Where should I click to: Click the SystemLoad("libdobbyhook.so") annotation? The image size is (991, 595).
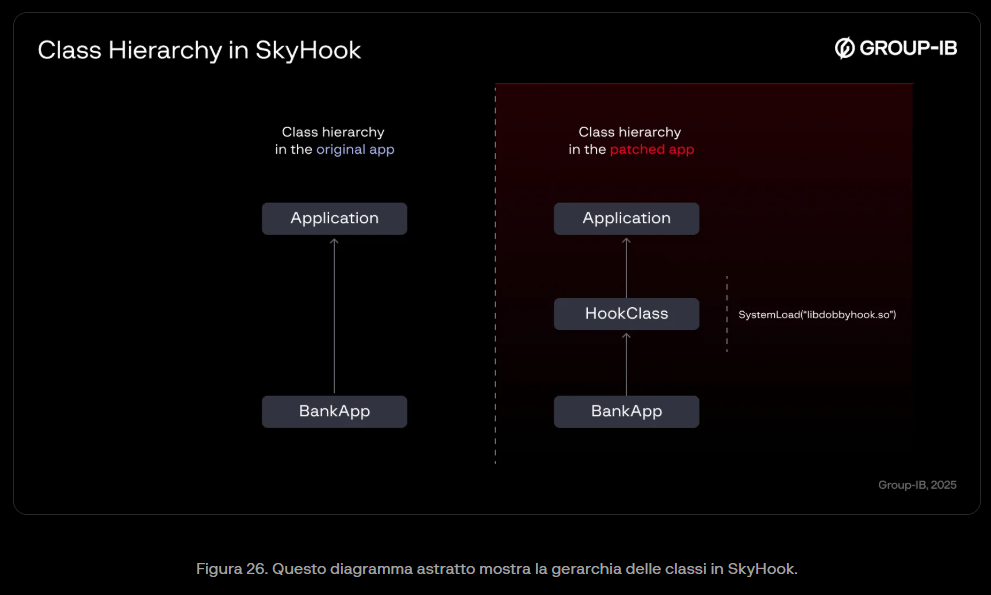[x=817, y=315]
